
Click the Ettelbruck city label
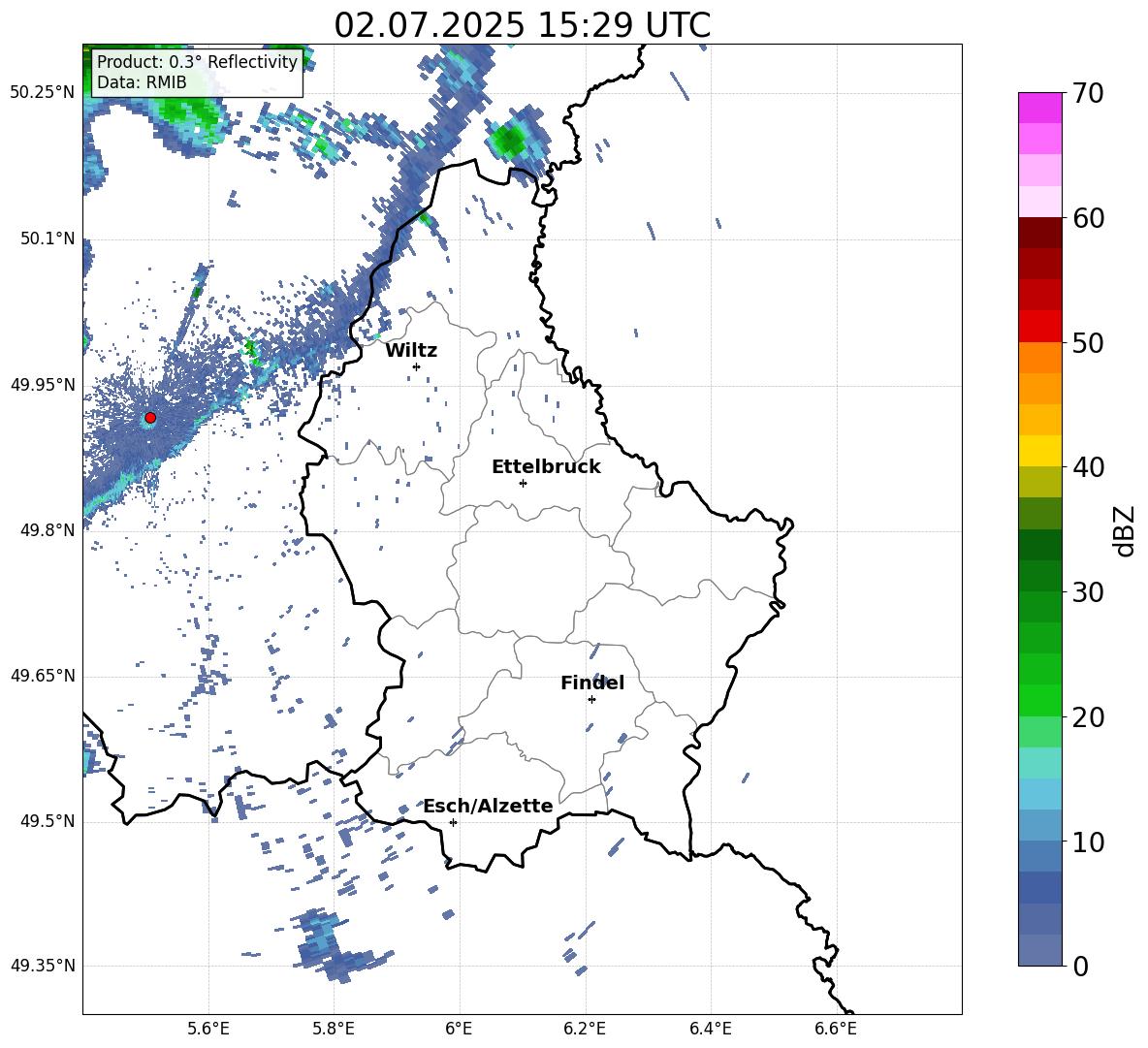[546, 467]
